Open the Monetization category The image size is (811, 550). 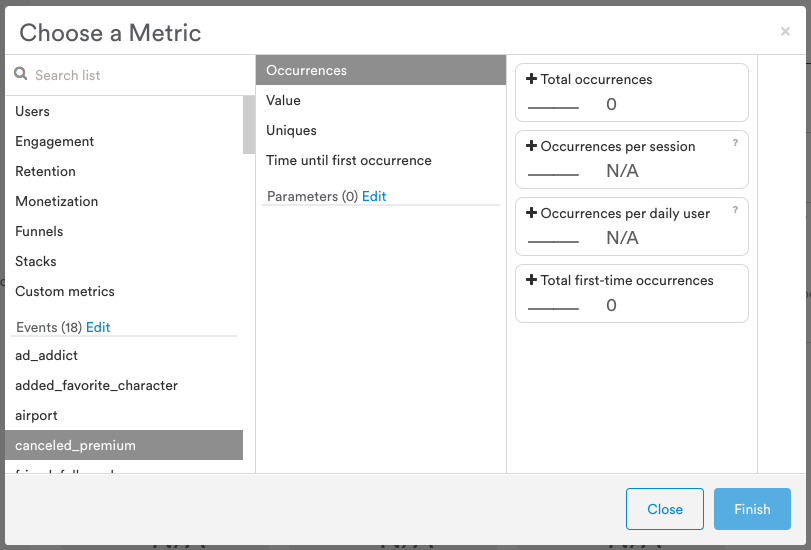[x=56, y=201]
